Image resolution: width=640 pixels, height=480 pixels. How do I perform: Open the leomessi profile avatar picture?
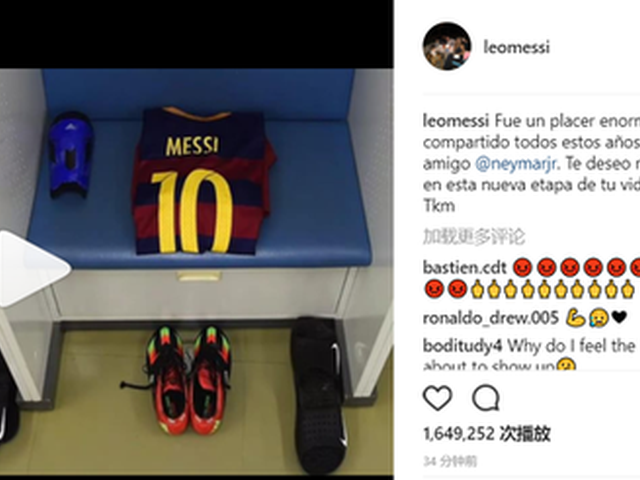point(447,46)
